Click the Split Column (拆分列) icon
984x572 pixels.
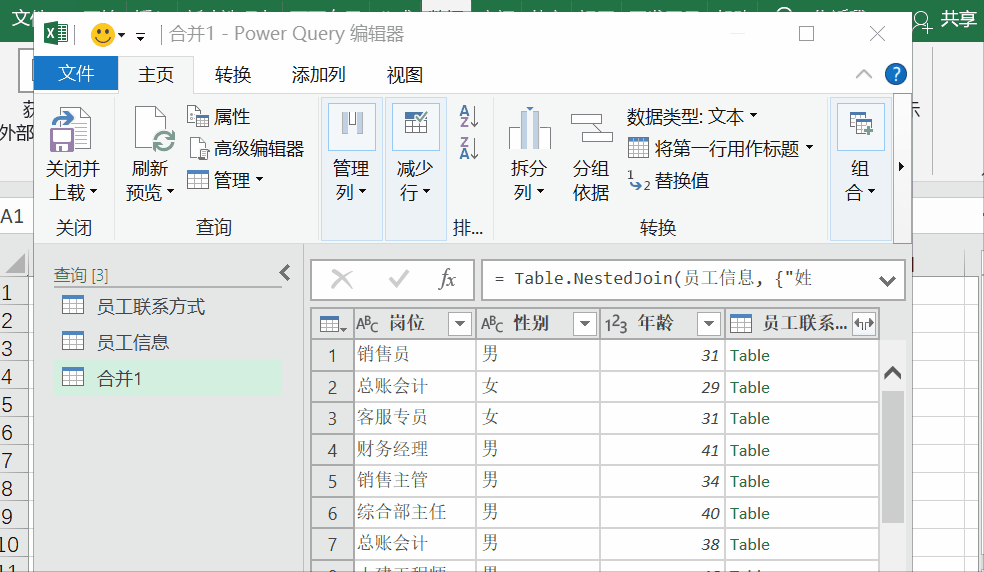pyautogui.click(x=529, y=129)
